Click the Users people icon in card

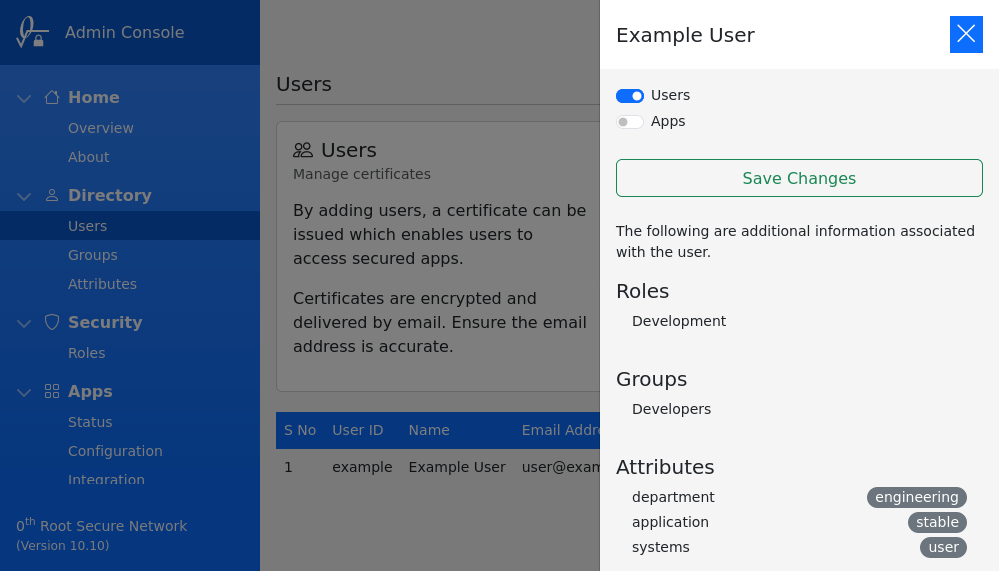pyautogui.click(x=303, y=150)
